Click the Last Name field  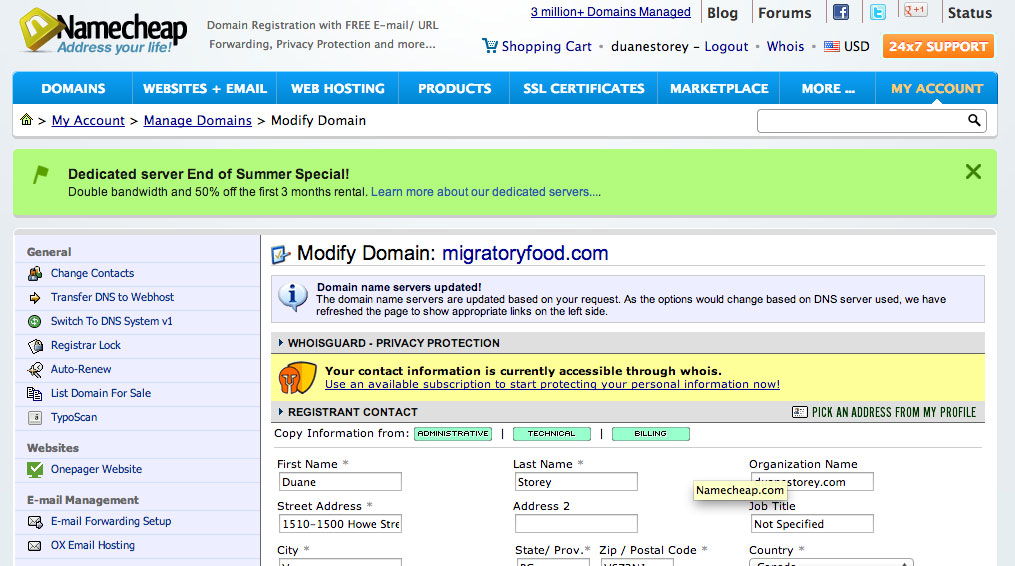pyautogui.click(x=576, y=482)
